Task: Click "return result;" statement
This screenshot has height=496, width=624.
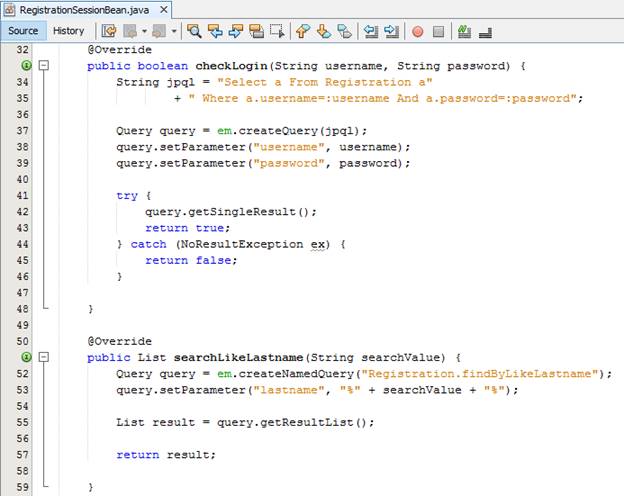Action: [x=166, y=455]
